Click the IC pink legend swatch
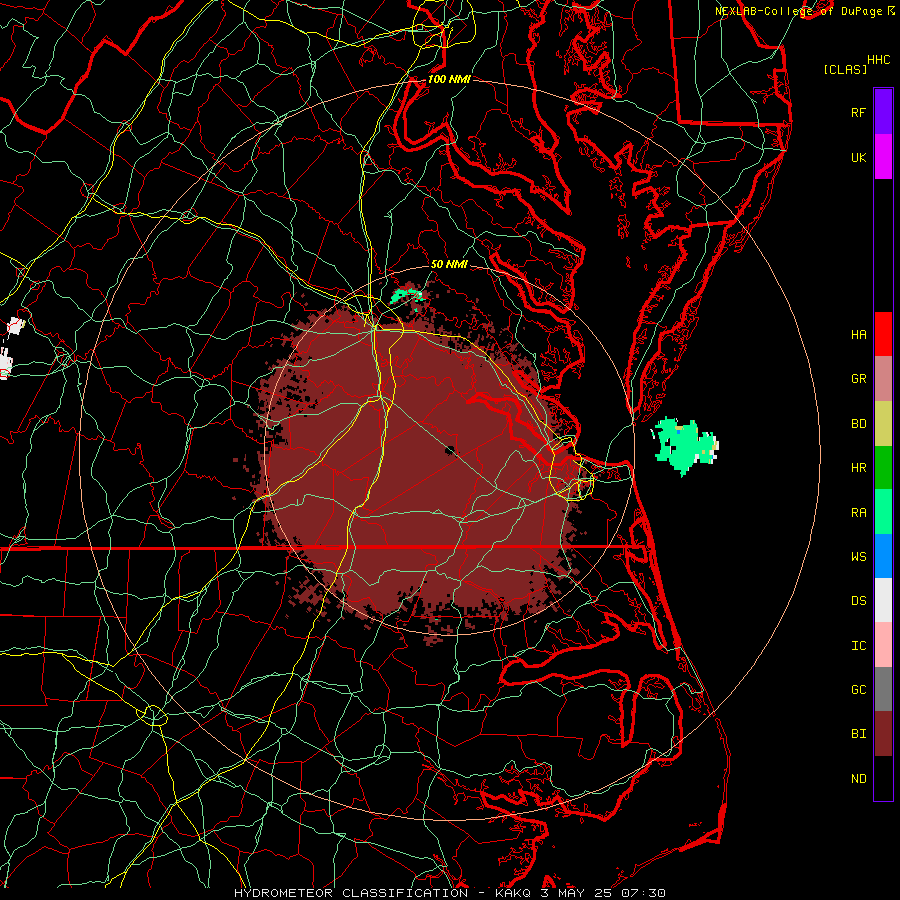 883,645
